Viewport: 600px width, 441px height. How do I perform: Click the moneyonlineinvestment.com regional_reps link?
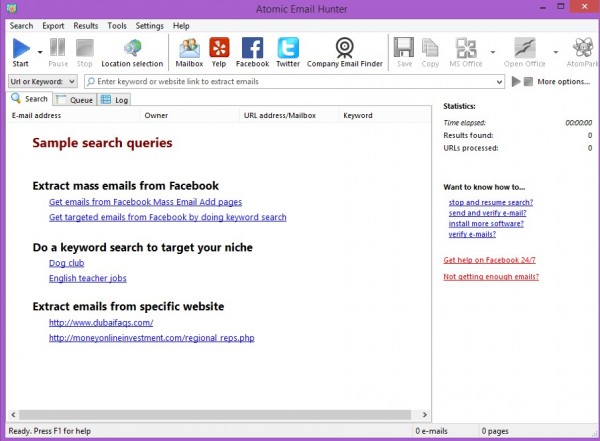pos(152,338)
